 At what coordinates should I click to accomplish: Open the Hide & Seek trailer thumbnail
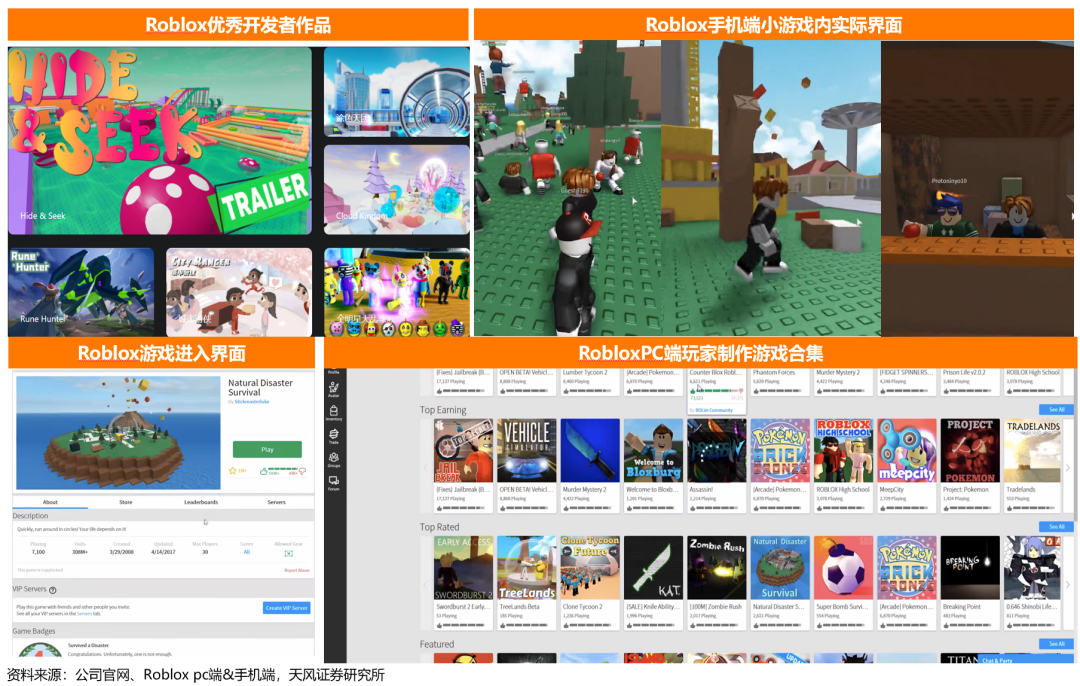(160, 141)
